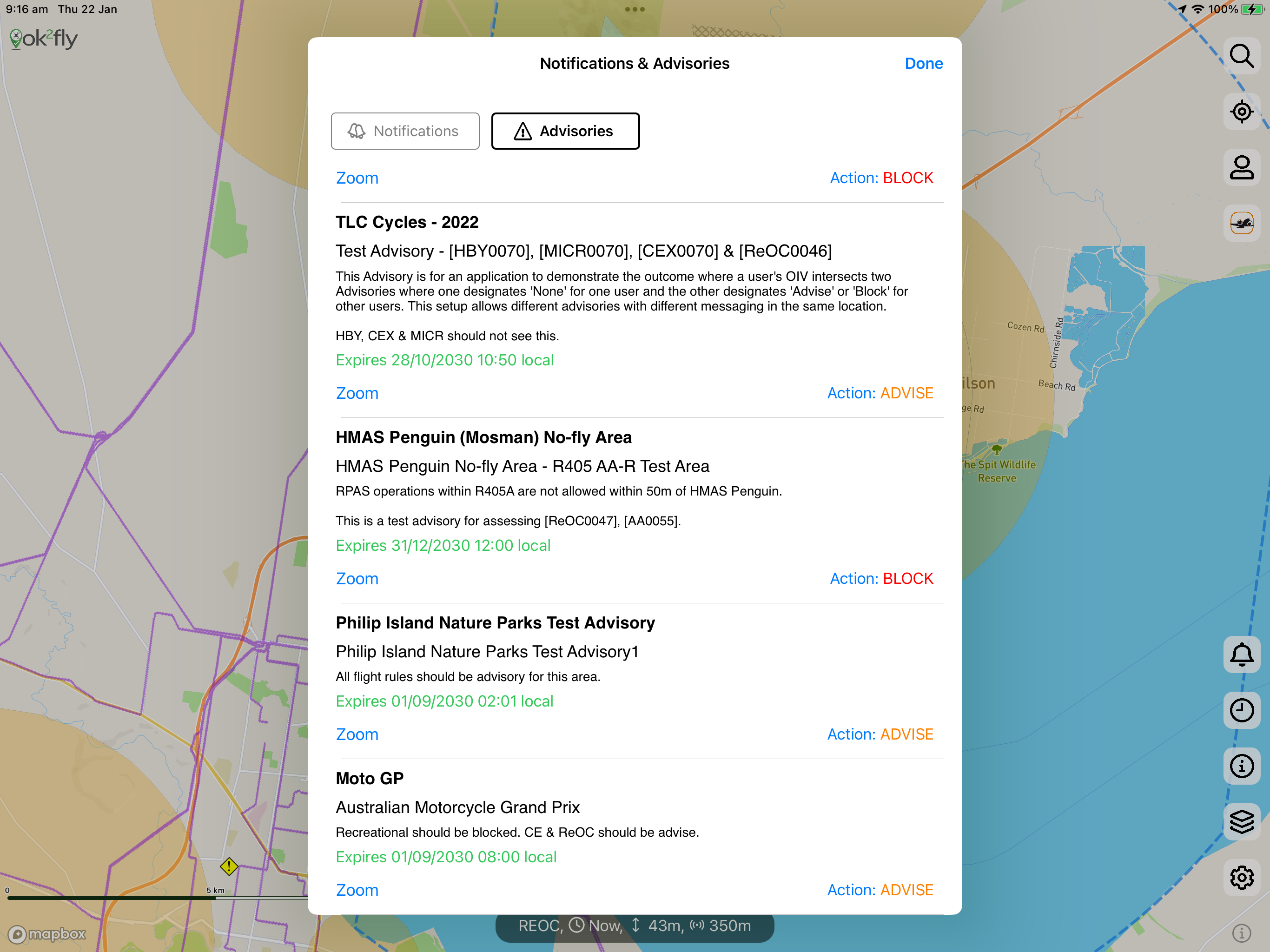This screenshot has width=1270, height=952.
Task: Tap the expiry text 01/09/2030 02:01 local
Action: click(x=444, y=701)
